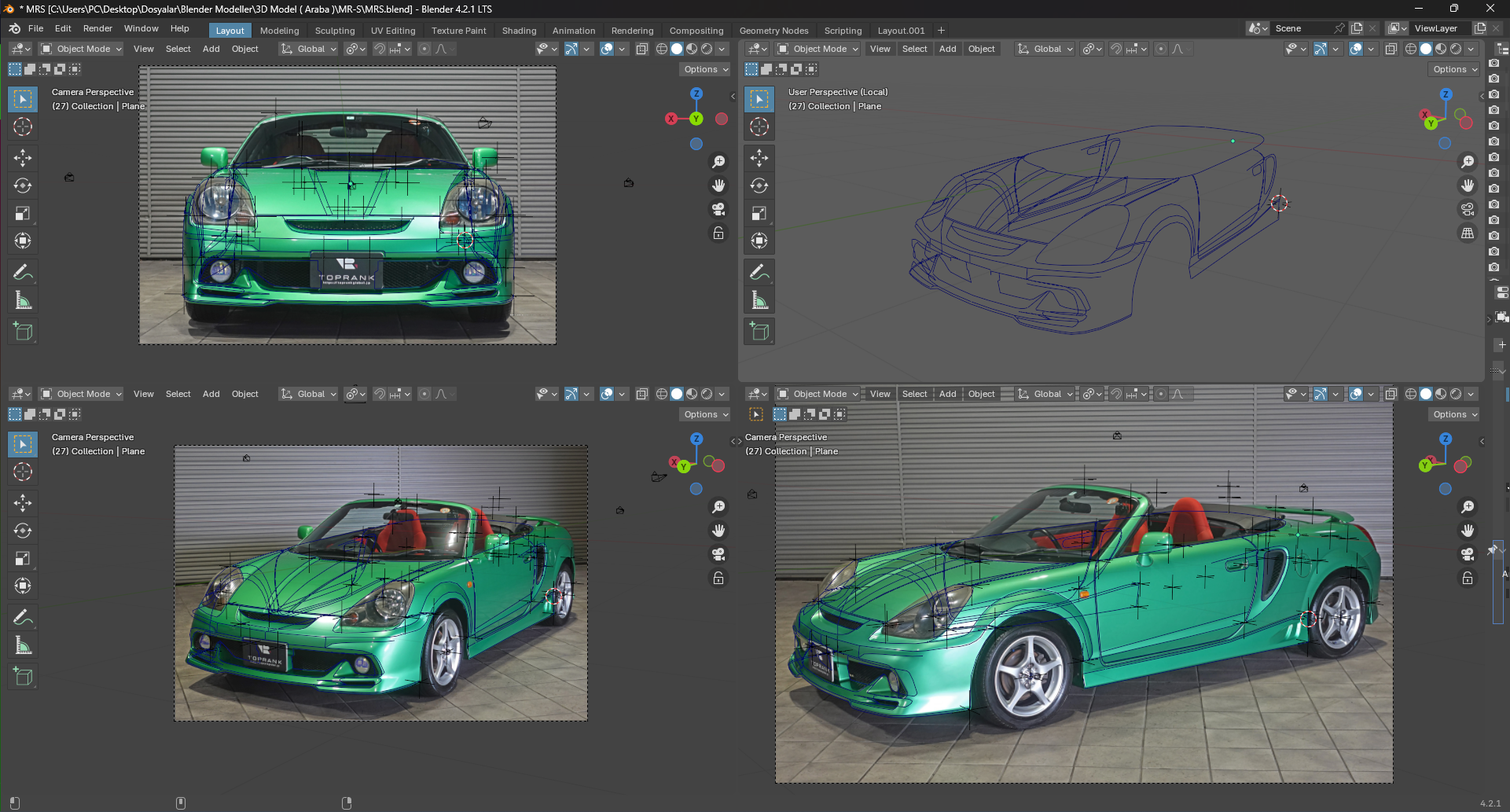Click Select in top-left viewport header
Image resolution: width=1510 pixels, height=812 pixels.
tap(178, 49)
